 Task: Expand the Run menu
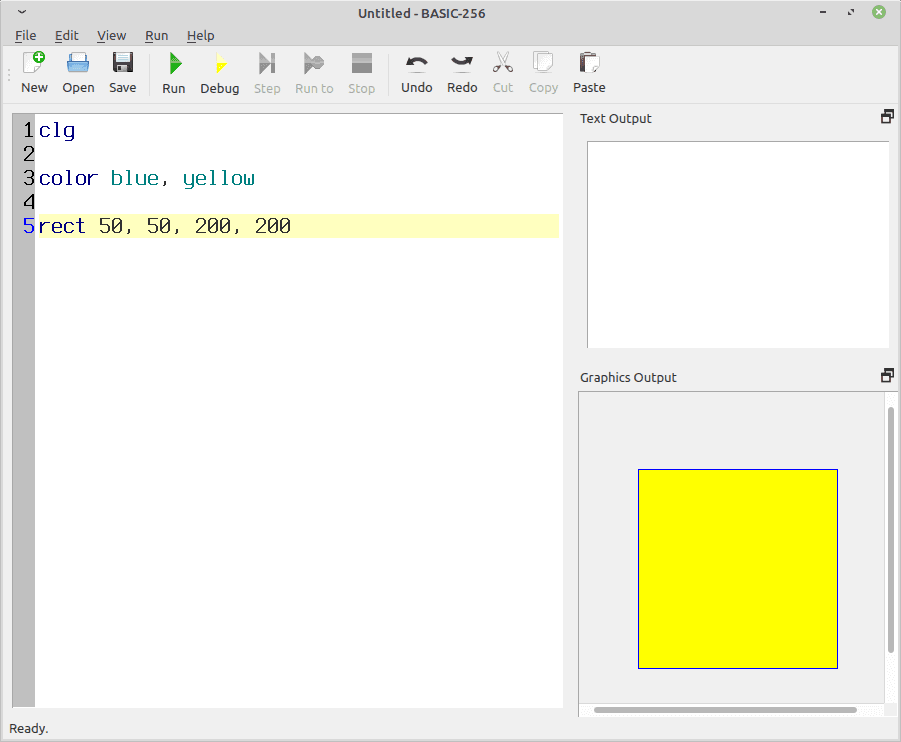click(x=156, y=35)
